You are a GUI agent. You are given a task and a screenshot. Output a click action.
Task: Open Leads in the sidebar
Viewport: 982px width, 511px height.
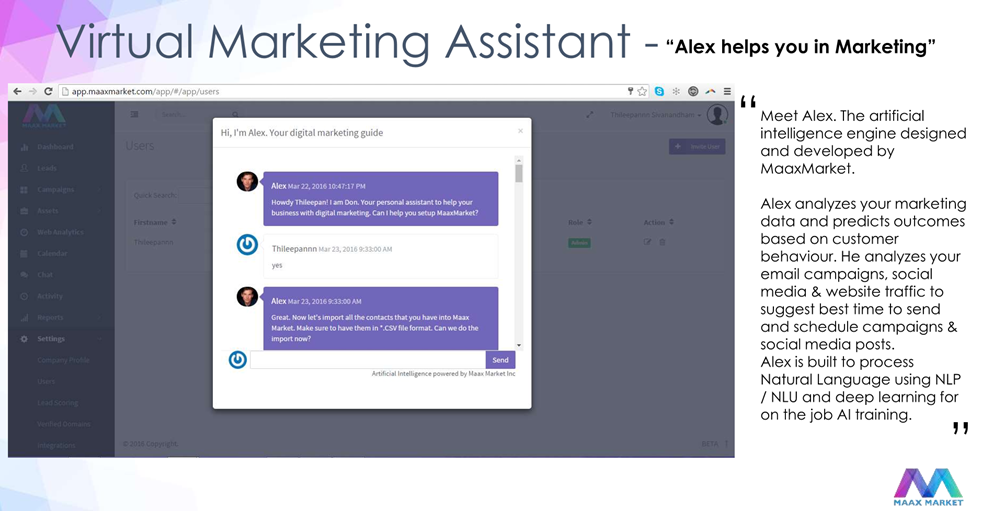pos(47,168)
